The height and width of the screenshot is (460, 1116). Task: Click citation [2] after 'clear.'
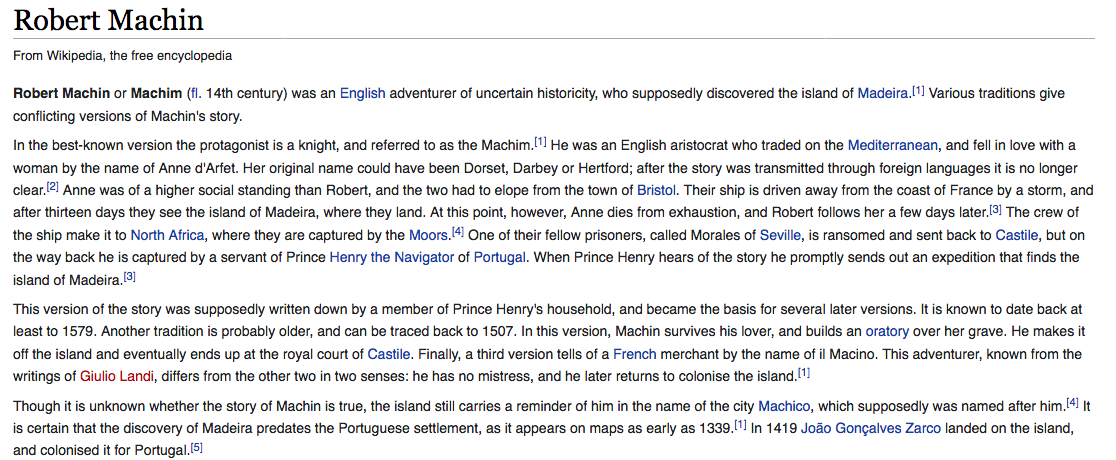pyautogui.click(x=53, y=187)
